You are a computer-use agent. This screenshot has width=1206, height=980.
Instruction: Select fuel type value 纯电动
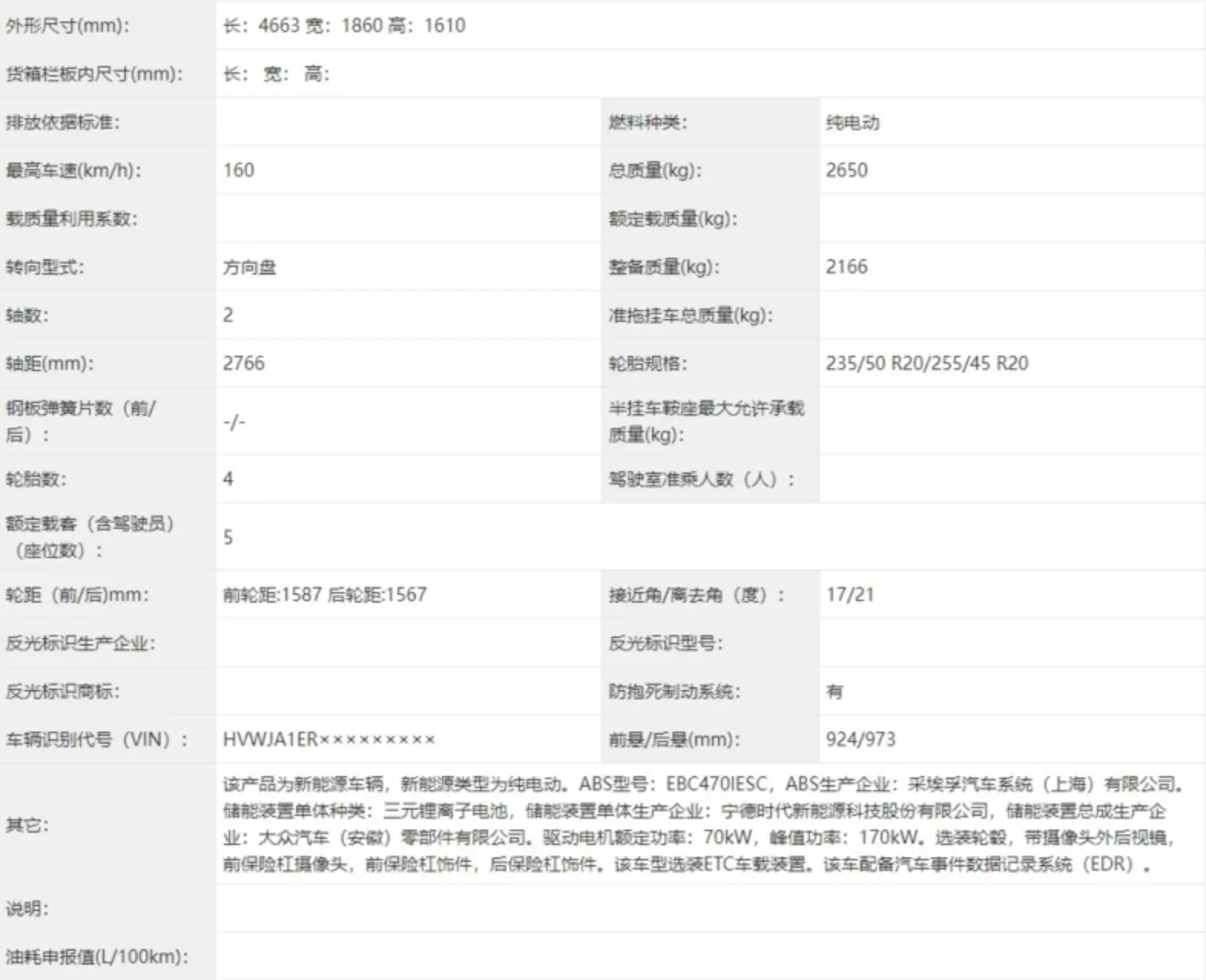pyautogui.click(x=852, y=122)
